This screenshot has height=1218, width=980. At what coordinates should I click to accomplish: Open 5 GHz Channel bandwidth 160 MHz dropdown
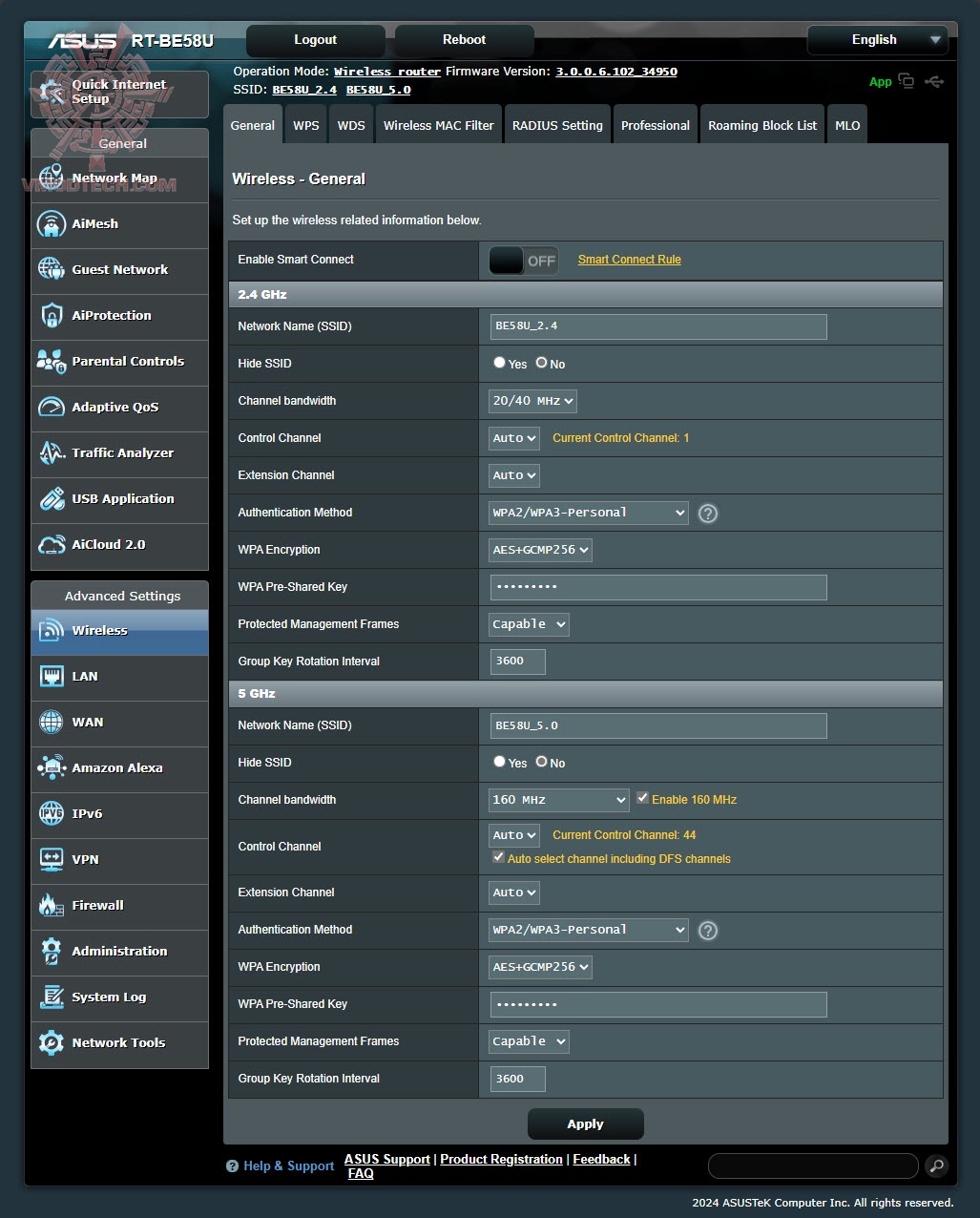coord(558,800)
